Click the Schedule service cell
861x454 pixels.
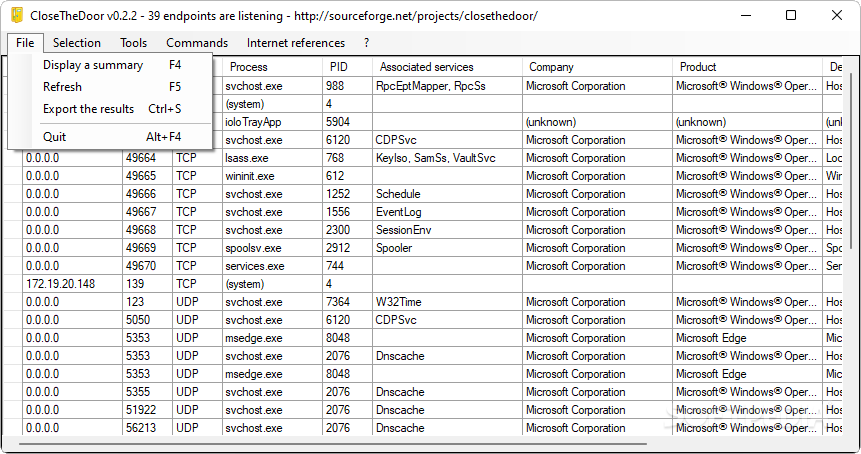click(x=448, y=194)
